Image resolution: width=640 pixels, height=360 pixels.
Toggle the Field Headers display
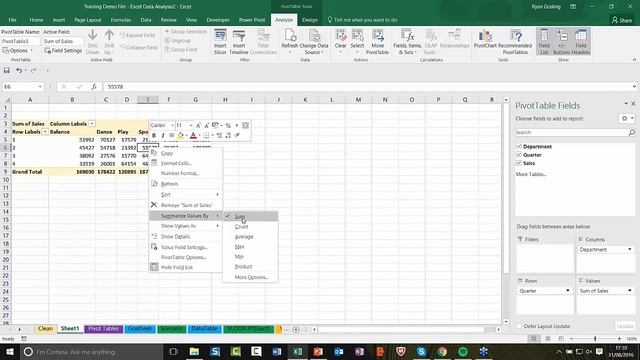(x=581, y=42)
